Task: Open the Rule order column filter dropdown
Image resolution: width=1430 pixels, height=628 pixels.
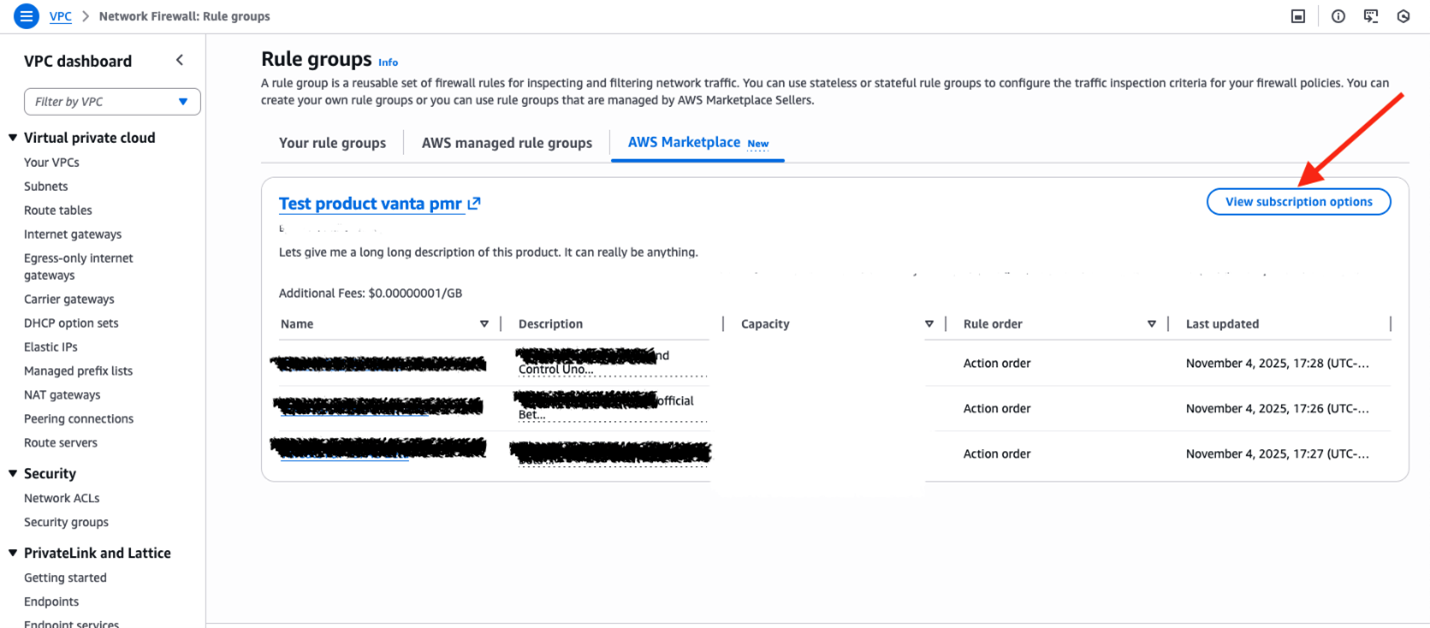Action: pos(1151,323)
